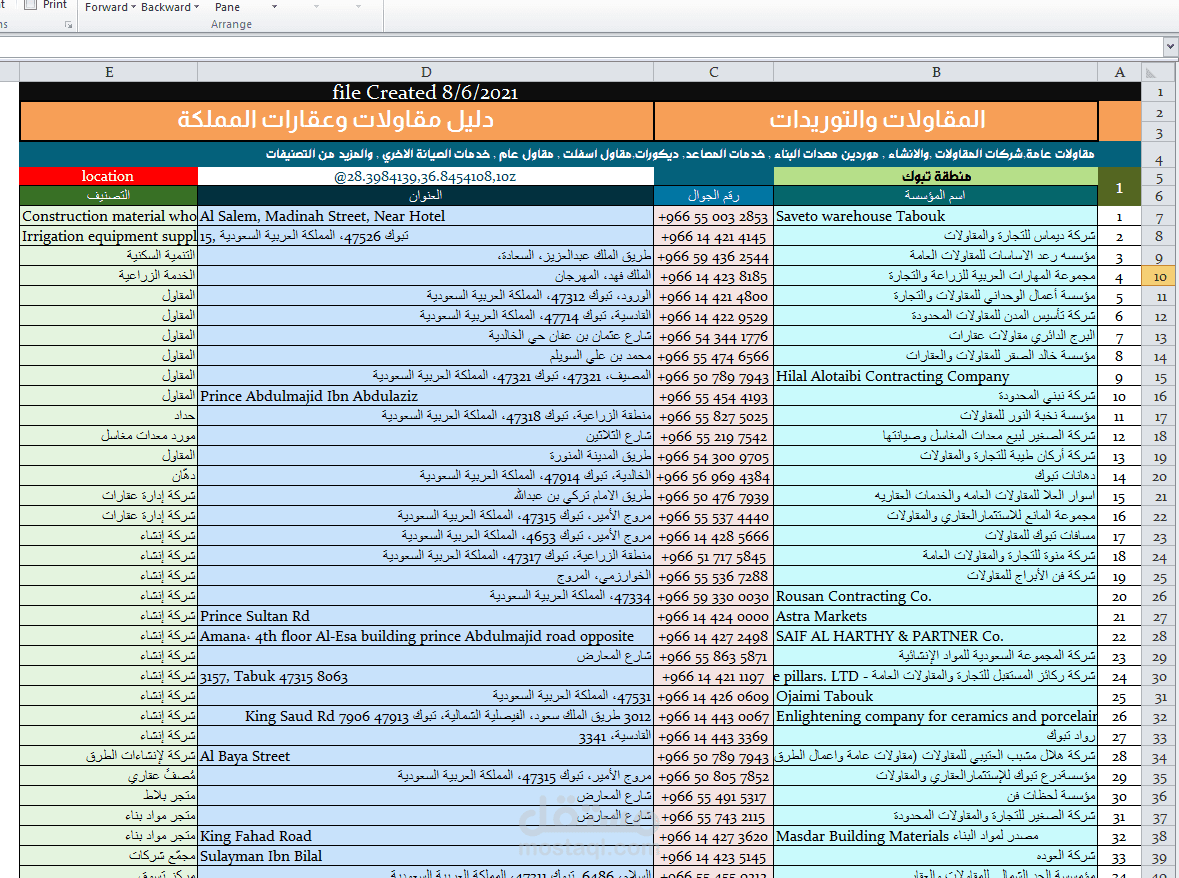This screenshot has height=878, width=1179.
Task: Click the orange 'دليل مقاولات وعقارات المملكة' banner
Action: tap(336, 120)
